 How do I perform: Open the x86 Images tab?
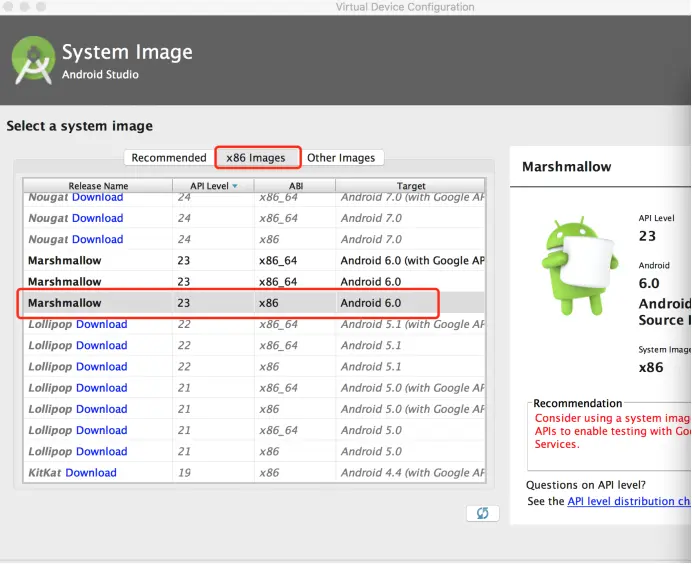256,158
